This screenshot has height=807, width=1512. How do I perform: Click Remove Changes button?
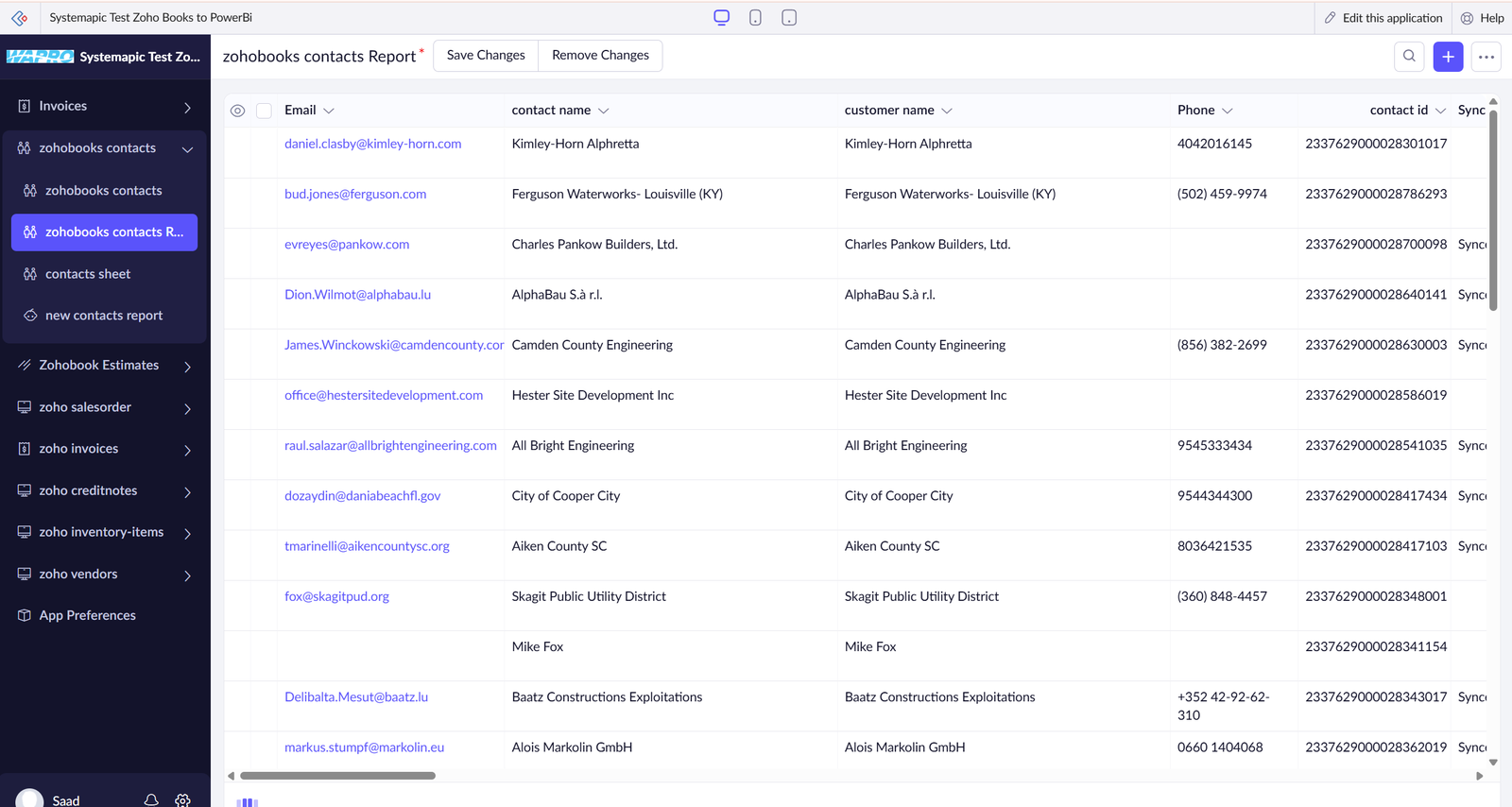pos(600,56)
